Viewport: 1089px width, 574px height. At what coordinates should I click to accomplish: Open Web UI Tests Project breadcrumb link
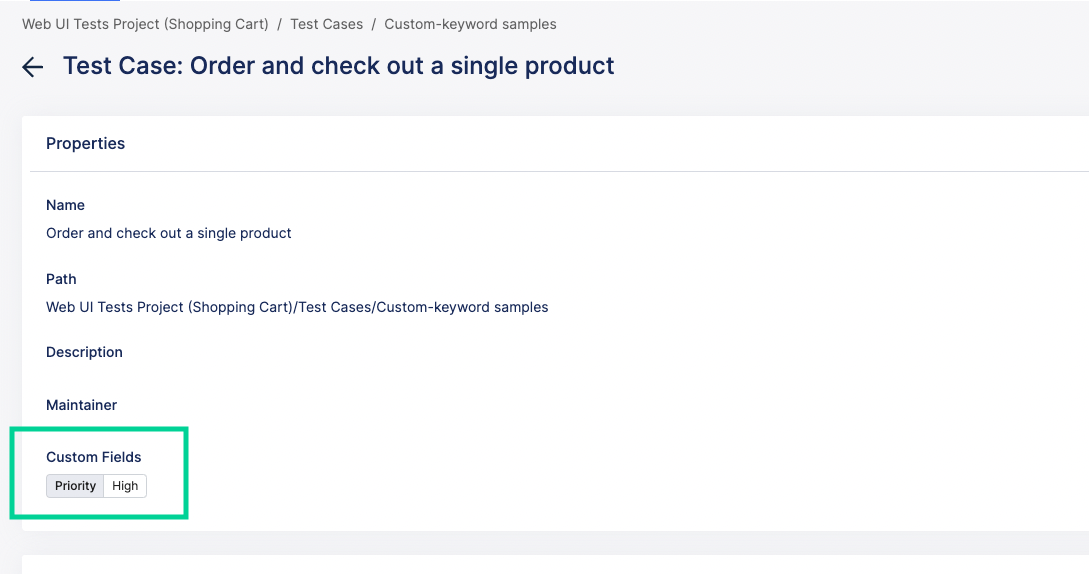coord(145,24)
